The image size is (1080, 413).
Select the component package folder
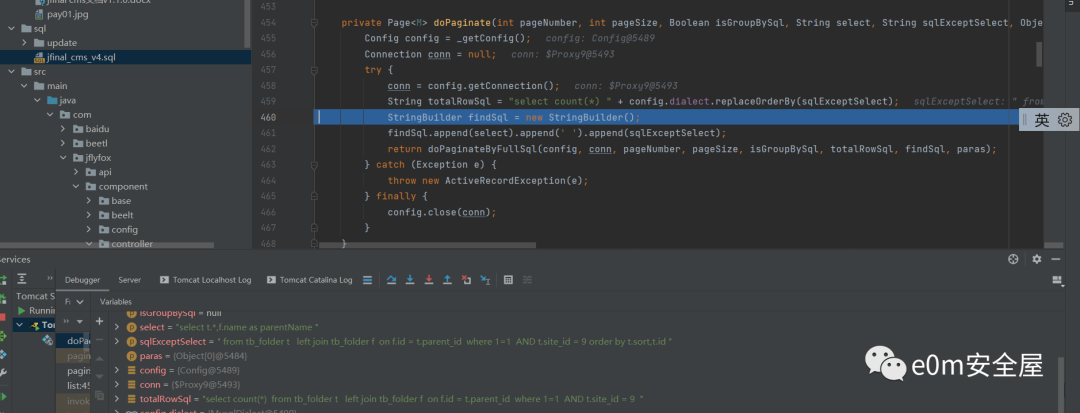point(117,187)
